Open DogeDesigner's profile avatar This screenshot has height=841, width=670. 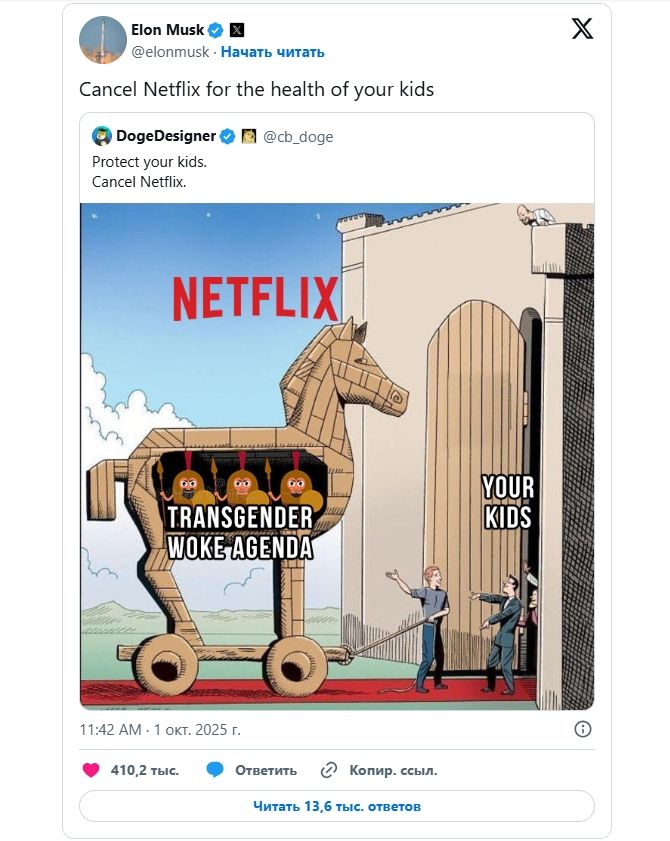pos(101,136)
